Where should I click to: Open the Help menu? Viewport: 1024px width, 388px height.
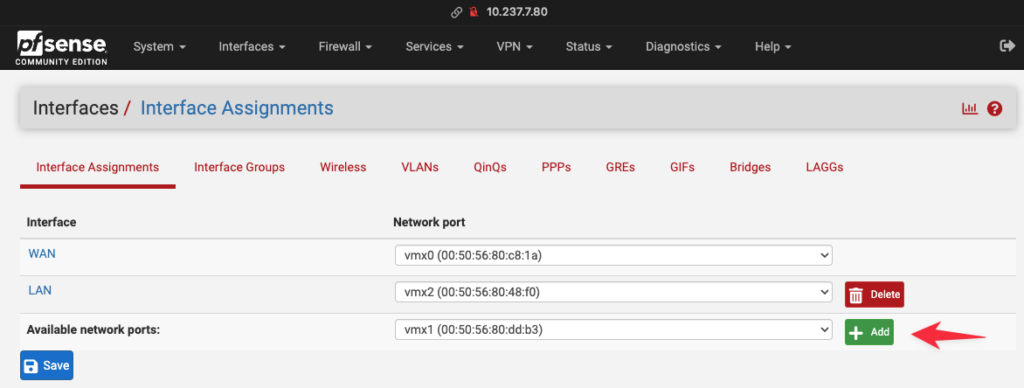[x=773, y=47]
